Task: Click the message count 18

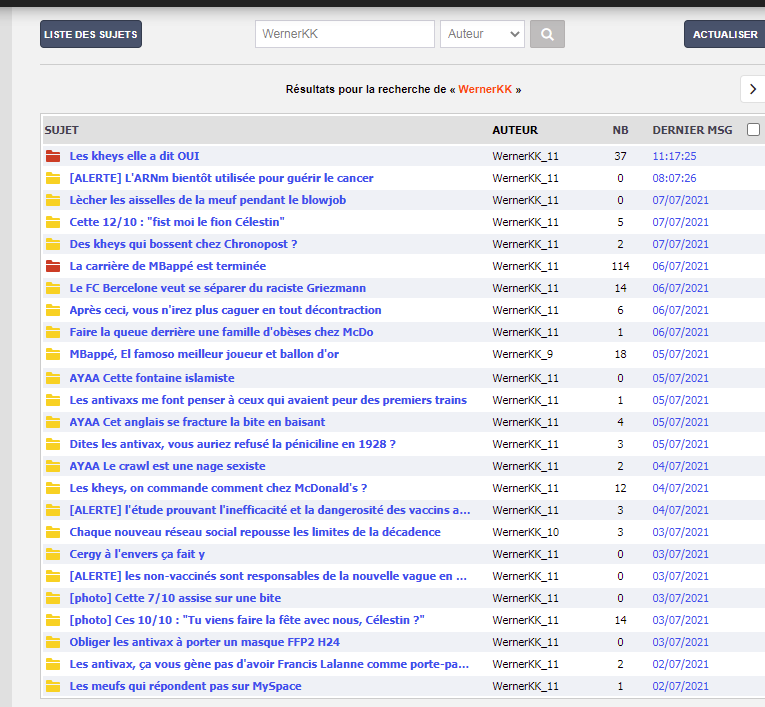Action: click(620, 354)
